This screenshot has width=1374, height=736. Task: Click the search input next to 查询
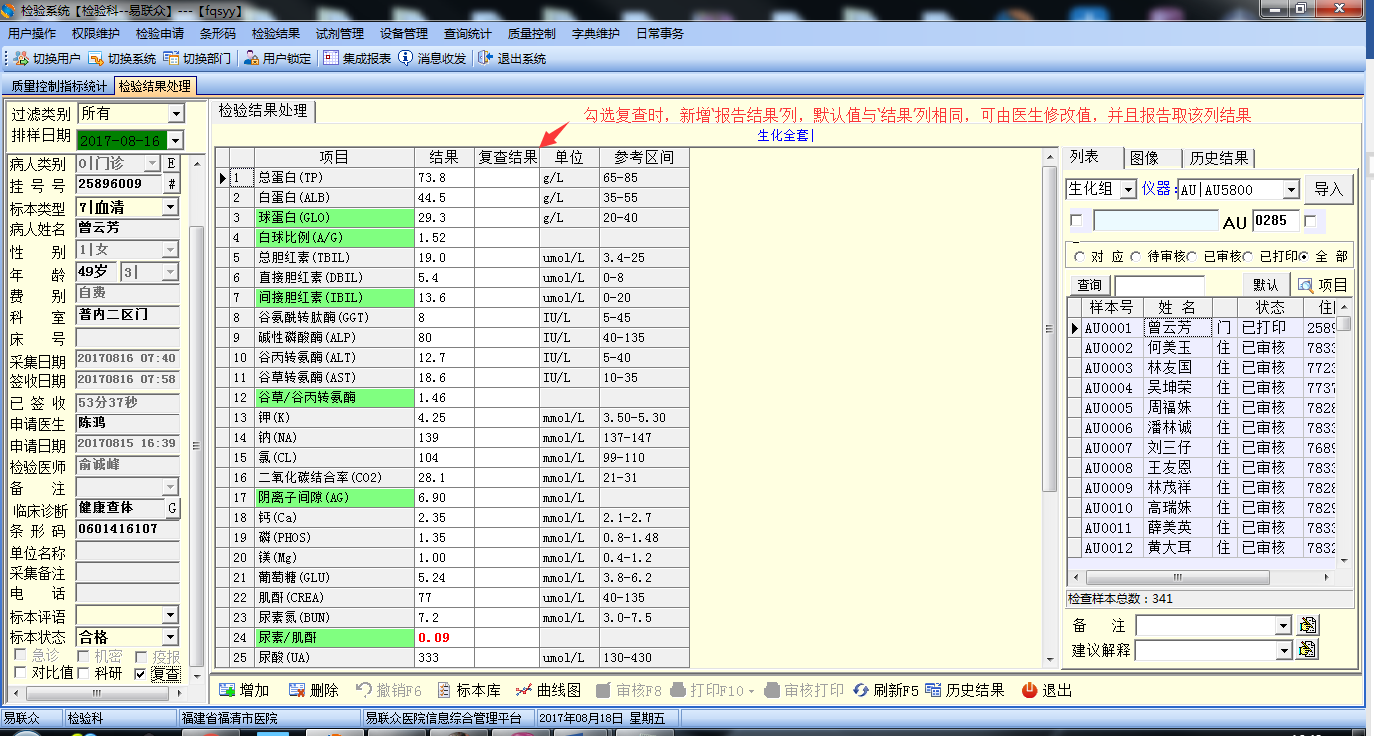pyautogui.click(x=1159, y=285)
